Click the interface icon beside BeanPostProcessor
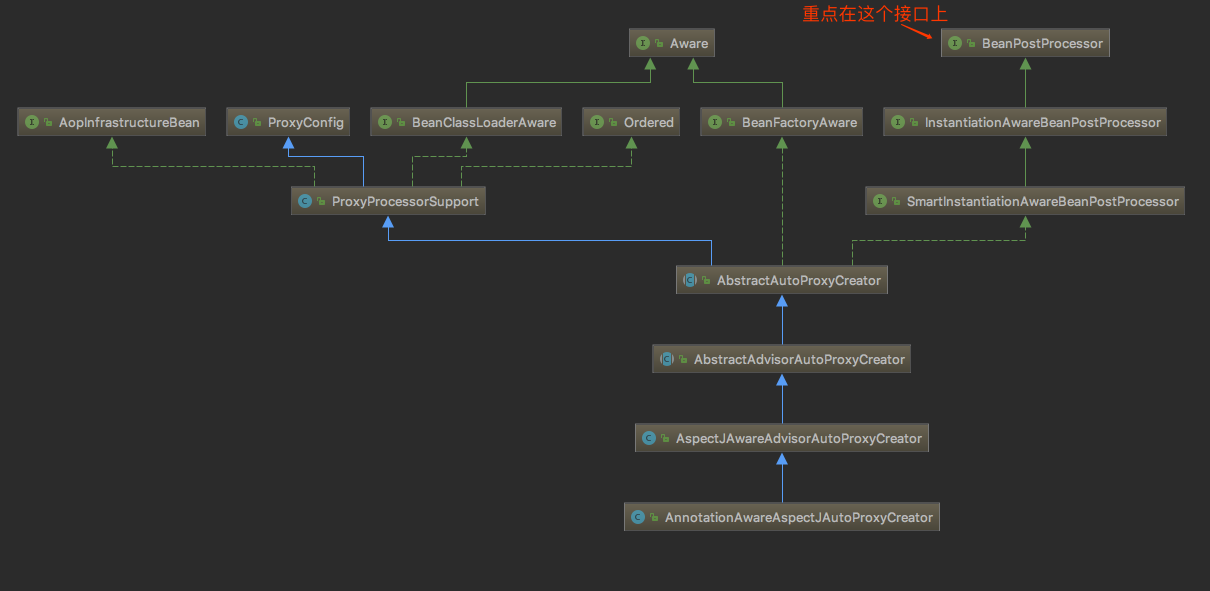This screenshot has width=1210, height=591. pos(955,43)
